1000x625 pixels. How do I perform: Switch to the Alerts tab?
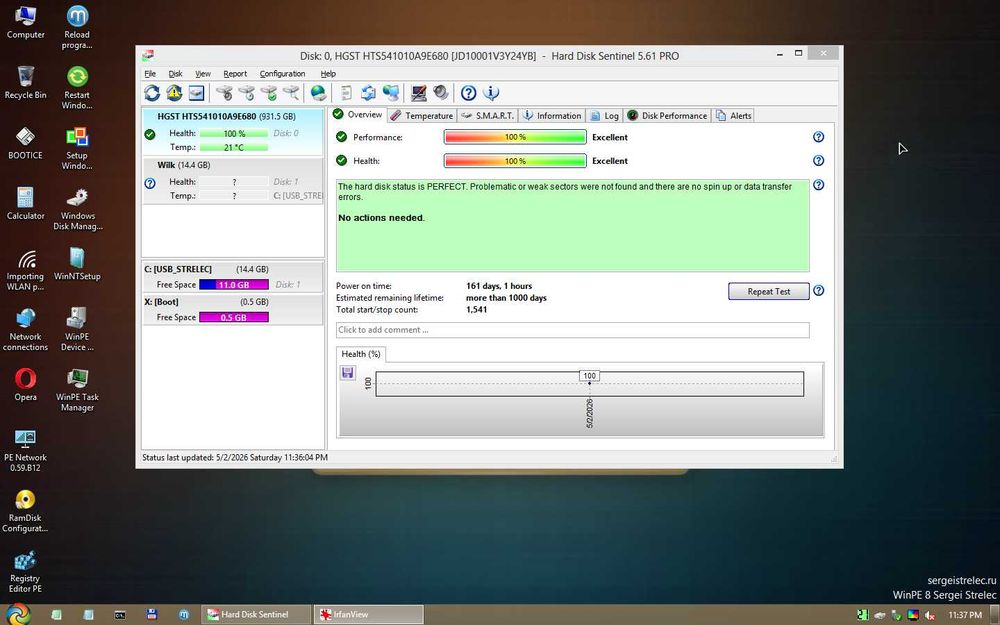click(x=733, y=115)
